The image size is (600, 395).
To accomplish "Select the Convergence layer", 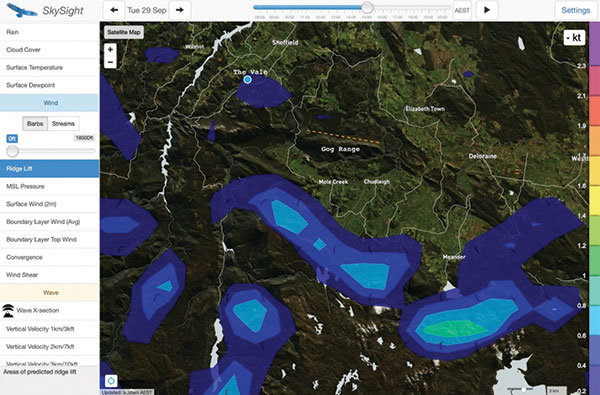I will pos(49,257).
